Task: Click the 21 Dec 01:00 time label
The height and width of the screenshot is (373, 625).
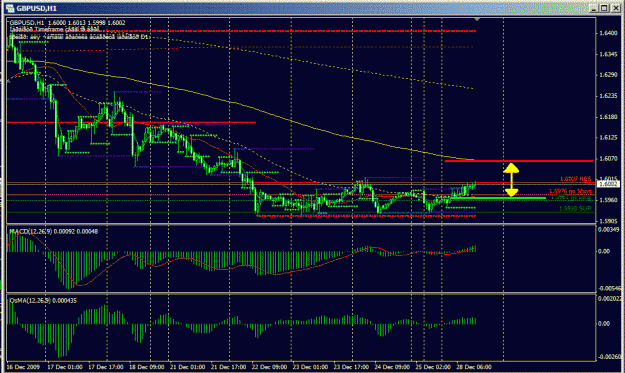Action: pyautogui.click(x=187, y=367)
